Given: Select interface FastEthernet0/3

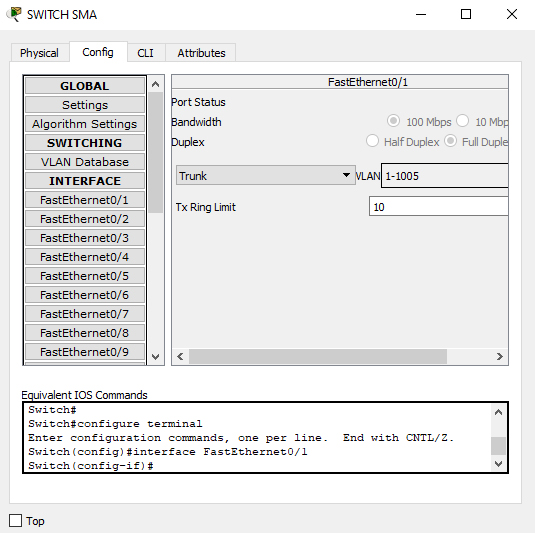Looking at the screenshot, I should 85,238.
